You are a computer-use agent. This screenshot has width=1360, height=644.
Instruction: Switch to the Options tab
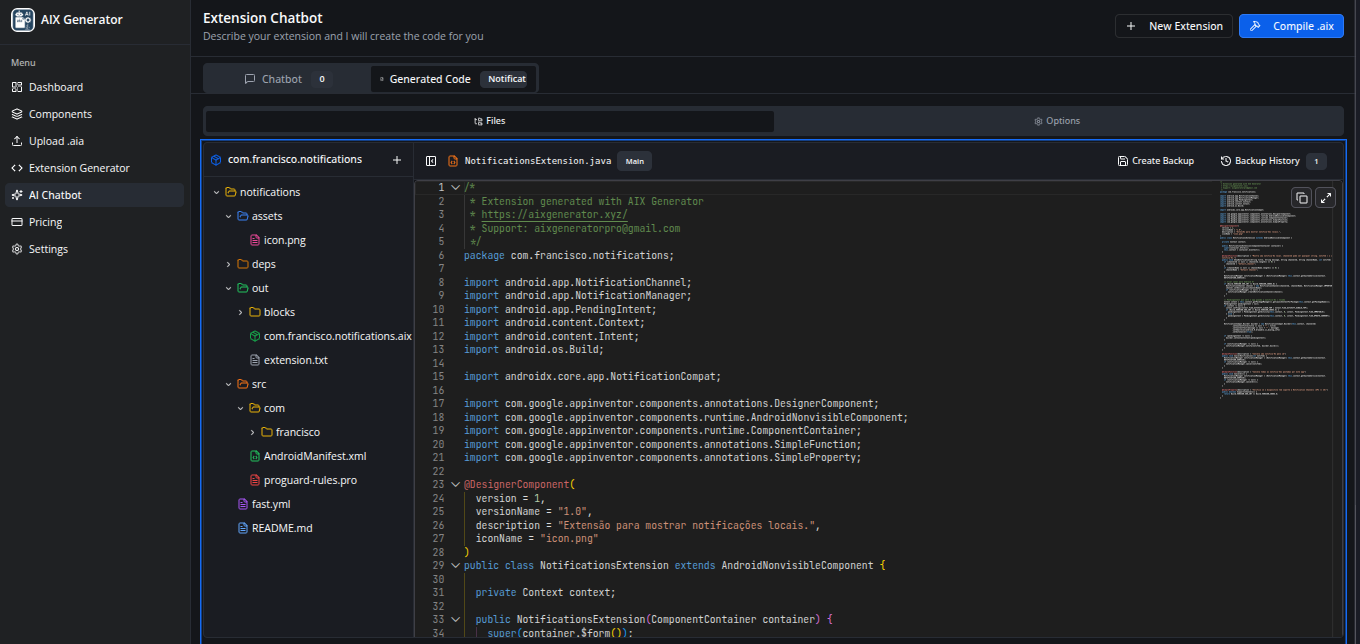coord(1057,121)
